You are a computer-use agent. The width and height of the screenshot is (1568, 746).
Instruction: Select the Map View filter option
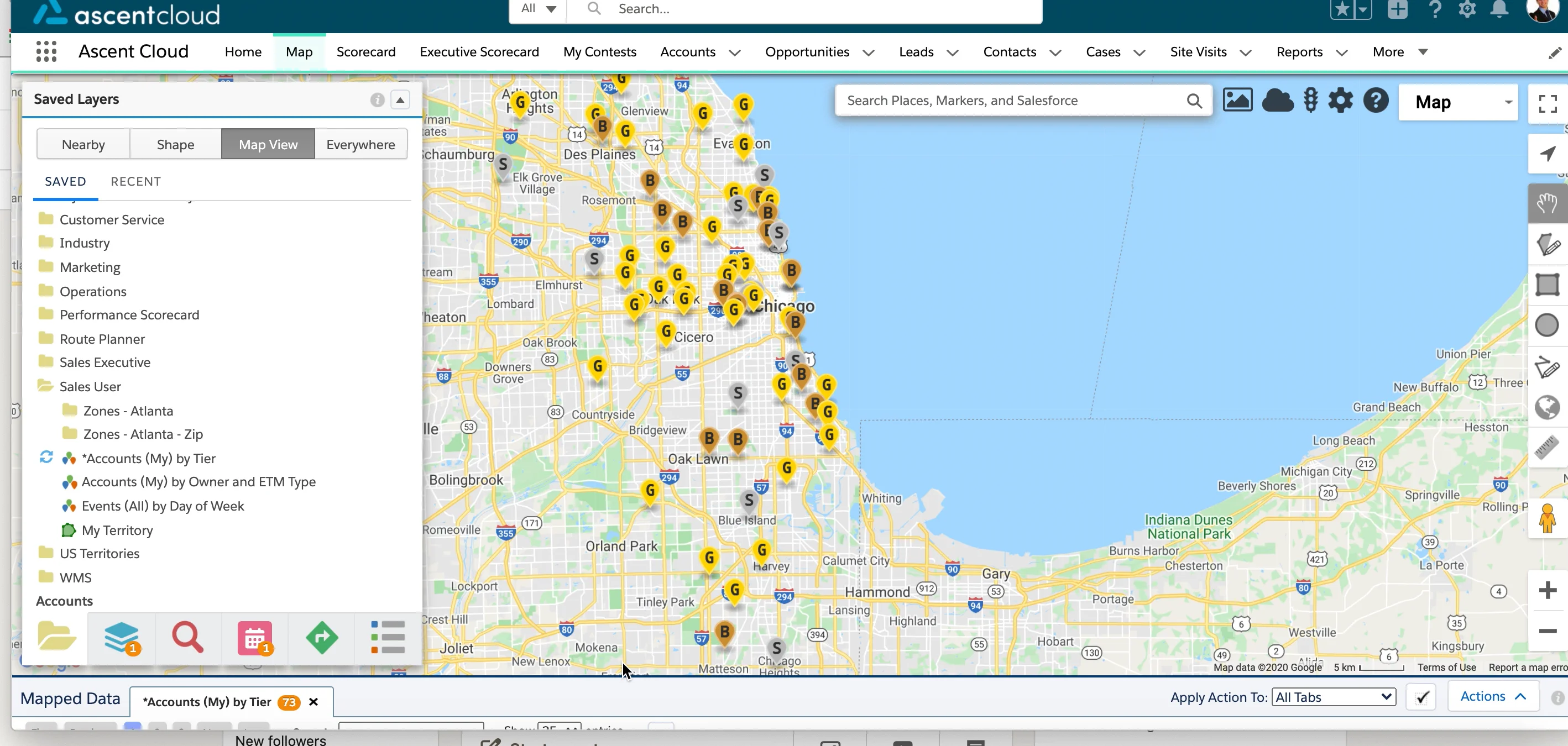coord(268,144)
